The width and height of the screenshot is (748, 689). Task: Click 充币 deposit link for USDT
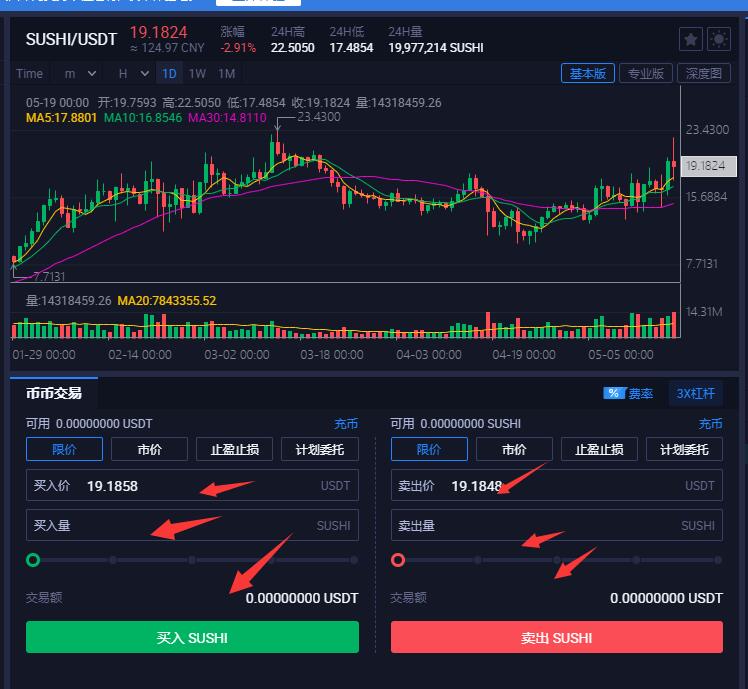(x=346, y=424)
